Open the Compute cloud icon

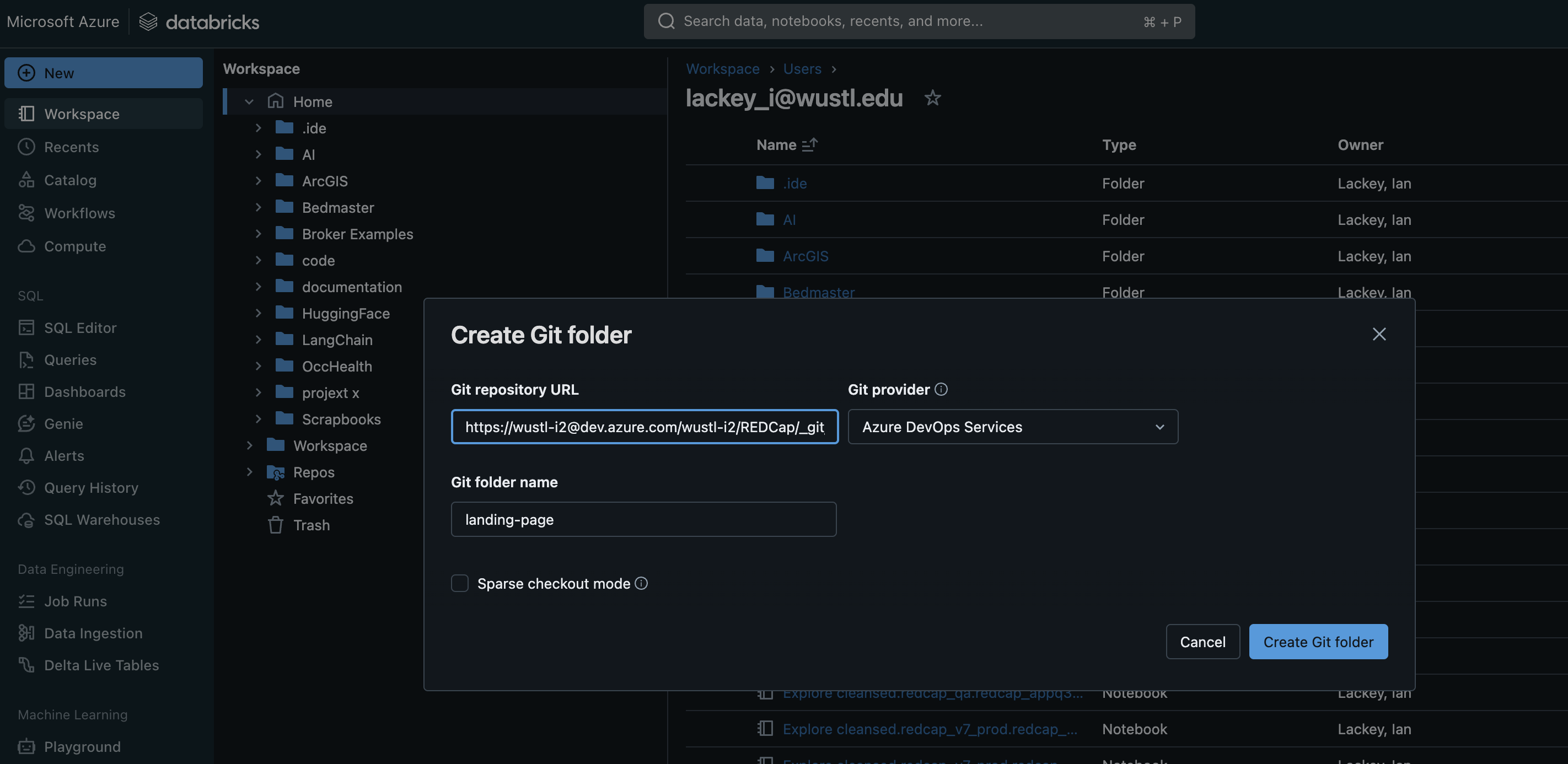(26, 246)
